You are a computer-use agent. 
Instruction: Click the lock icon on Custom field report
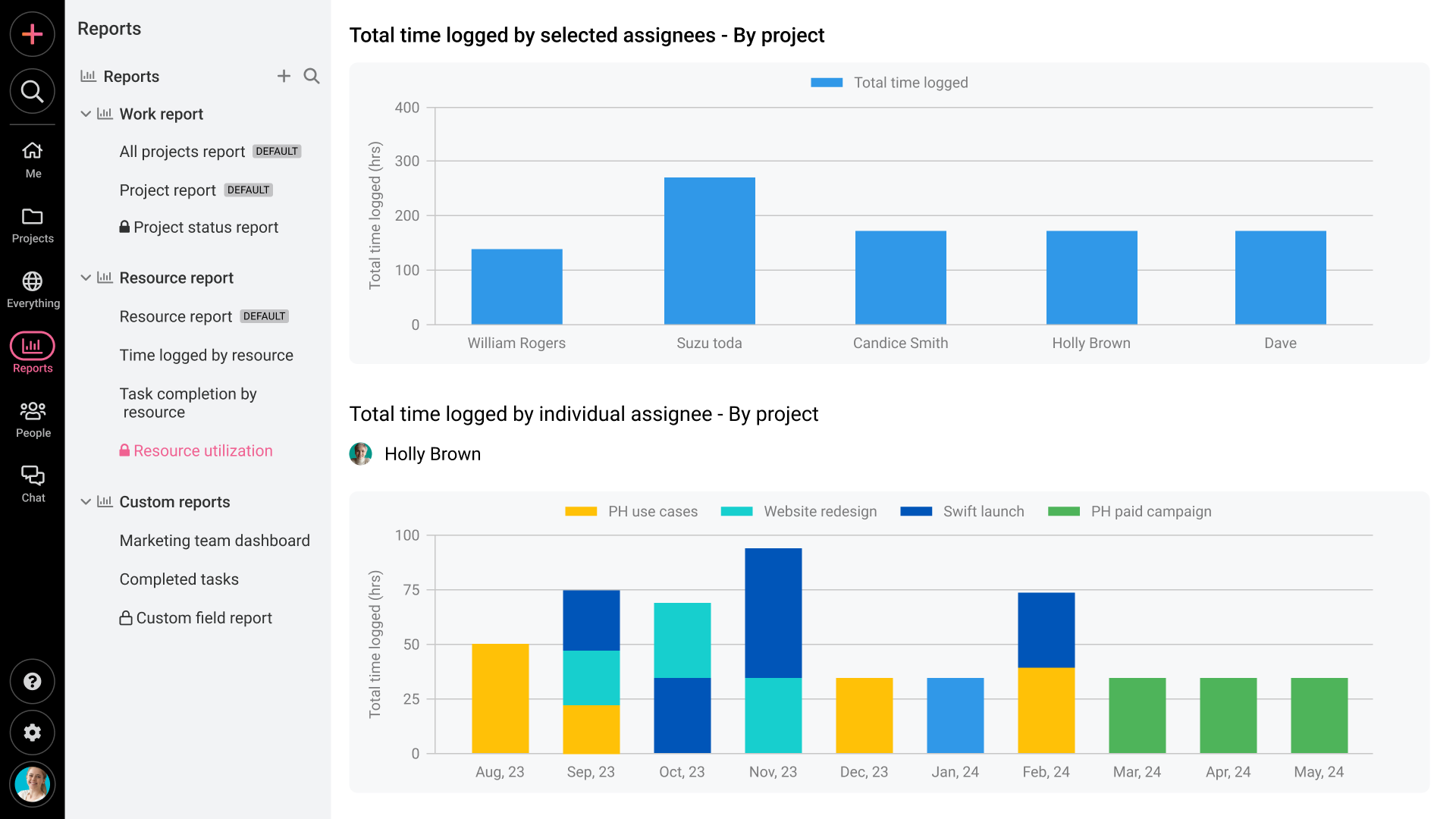pos(125,617)
